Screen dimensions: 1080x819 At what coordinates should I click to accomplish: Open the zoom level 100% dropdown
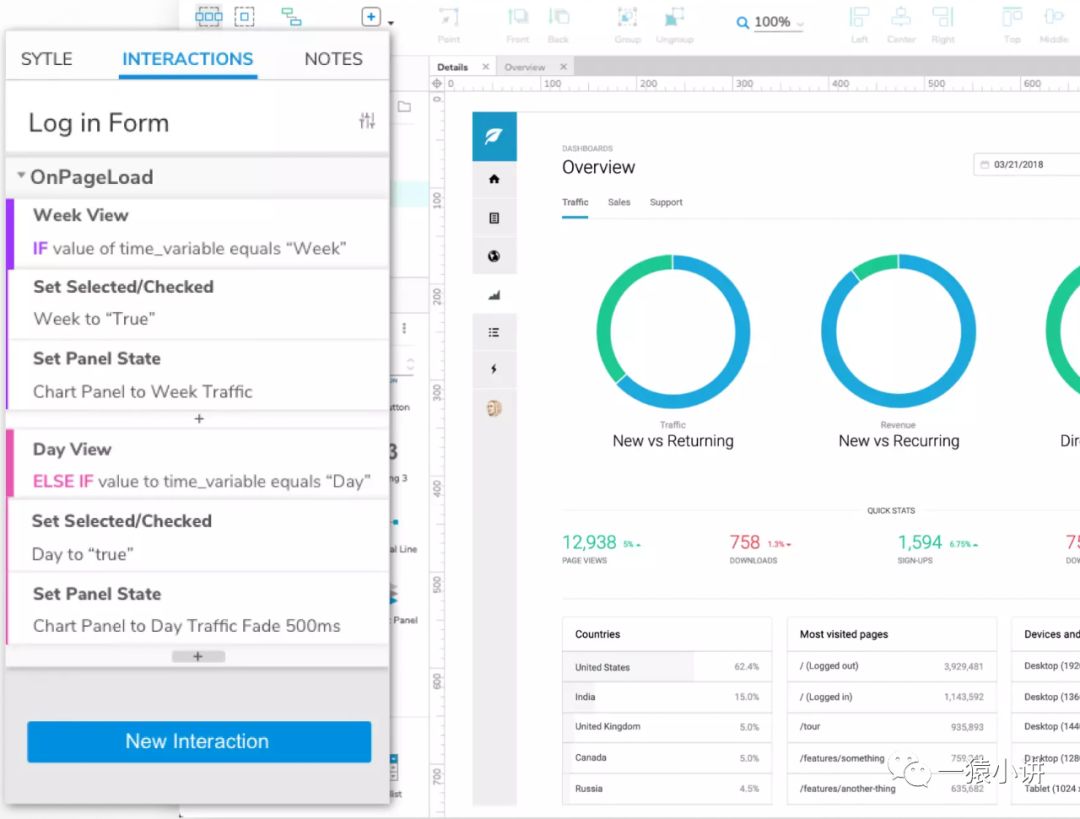[x=771, y=22]
